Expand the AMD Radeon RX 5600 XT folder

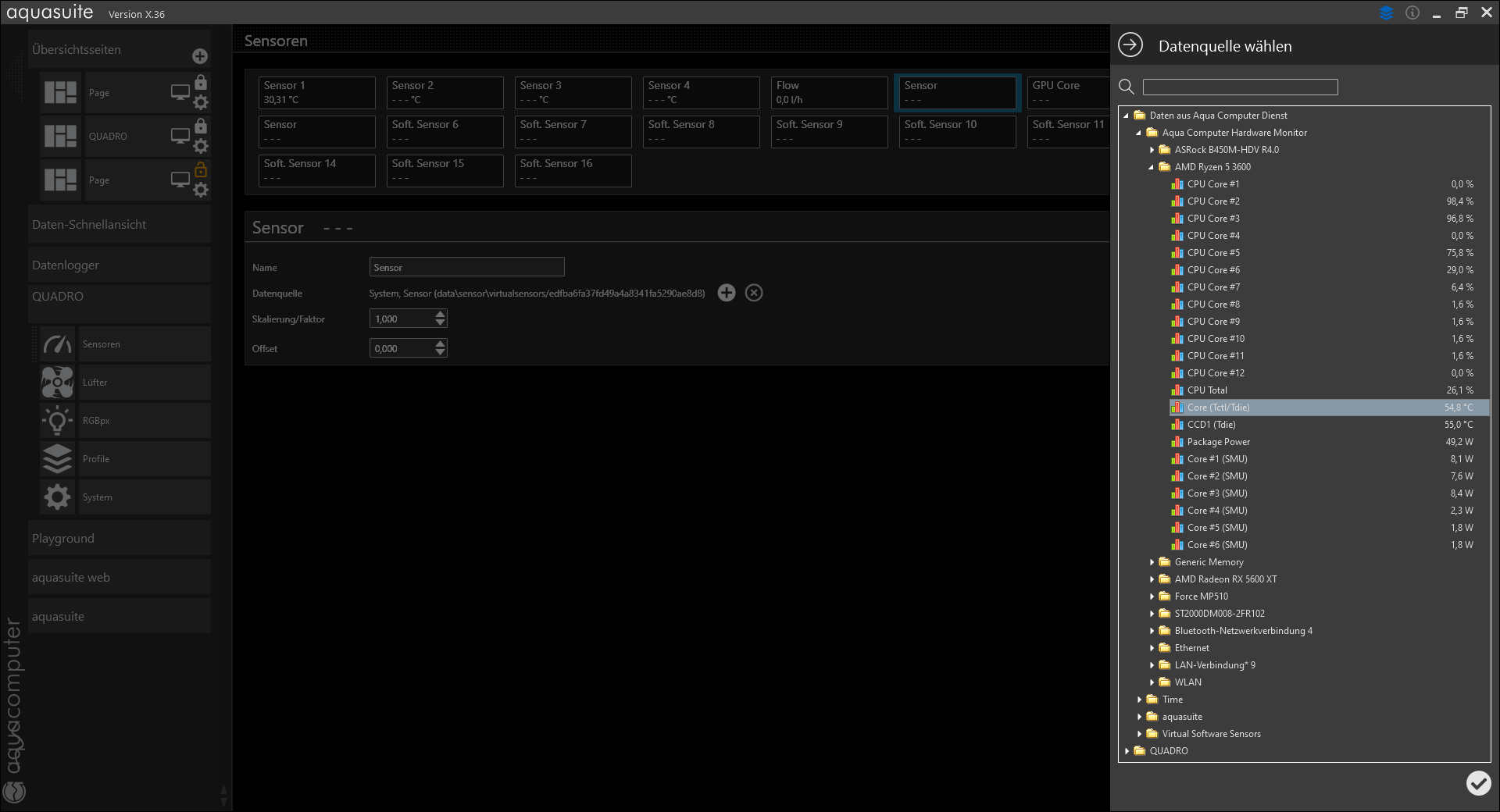pyautogui.click(x=1152, y=579)
